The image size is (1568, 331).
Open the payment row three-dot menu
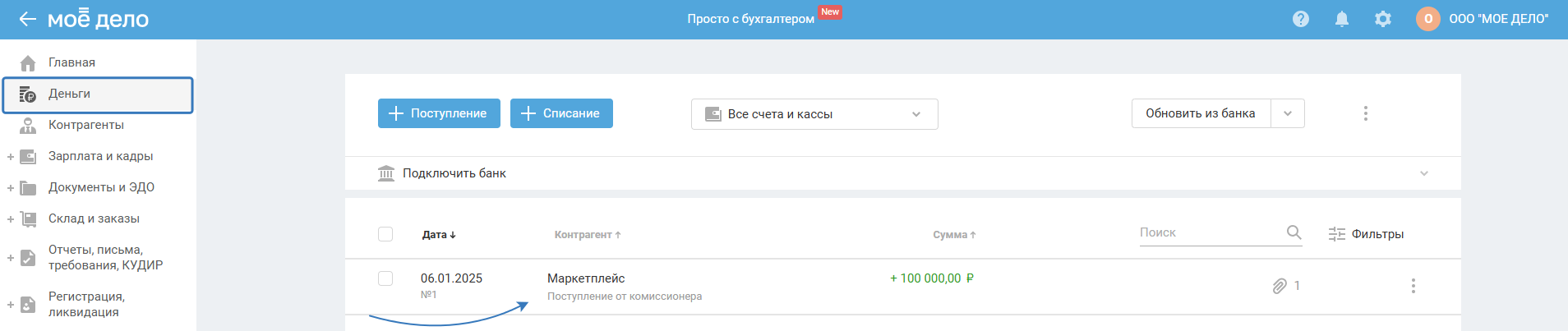tap(1413, 286)
